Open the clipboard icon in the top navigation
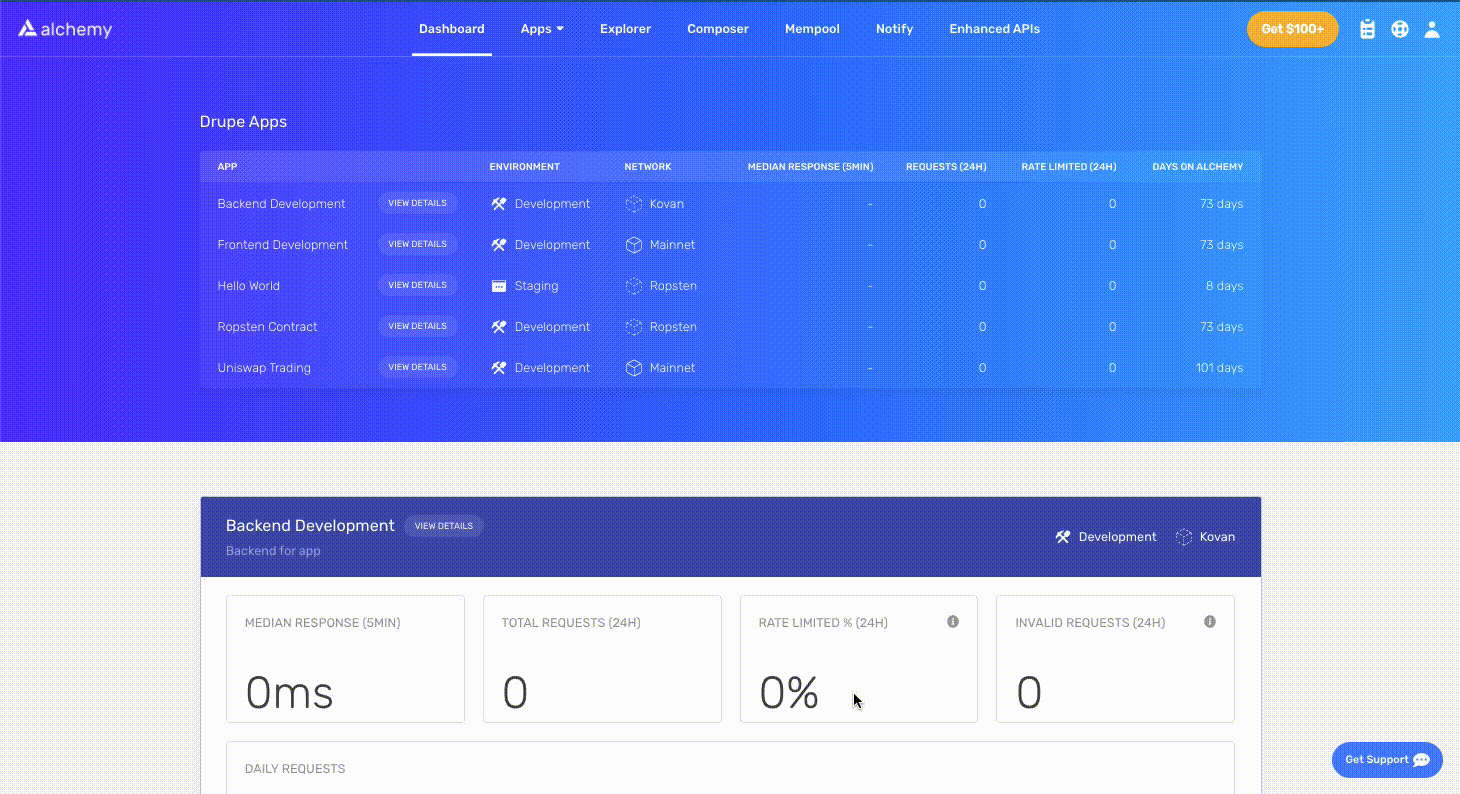This screenshot has height=794, width=1460. pos(1367,29)
